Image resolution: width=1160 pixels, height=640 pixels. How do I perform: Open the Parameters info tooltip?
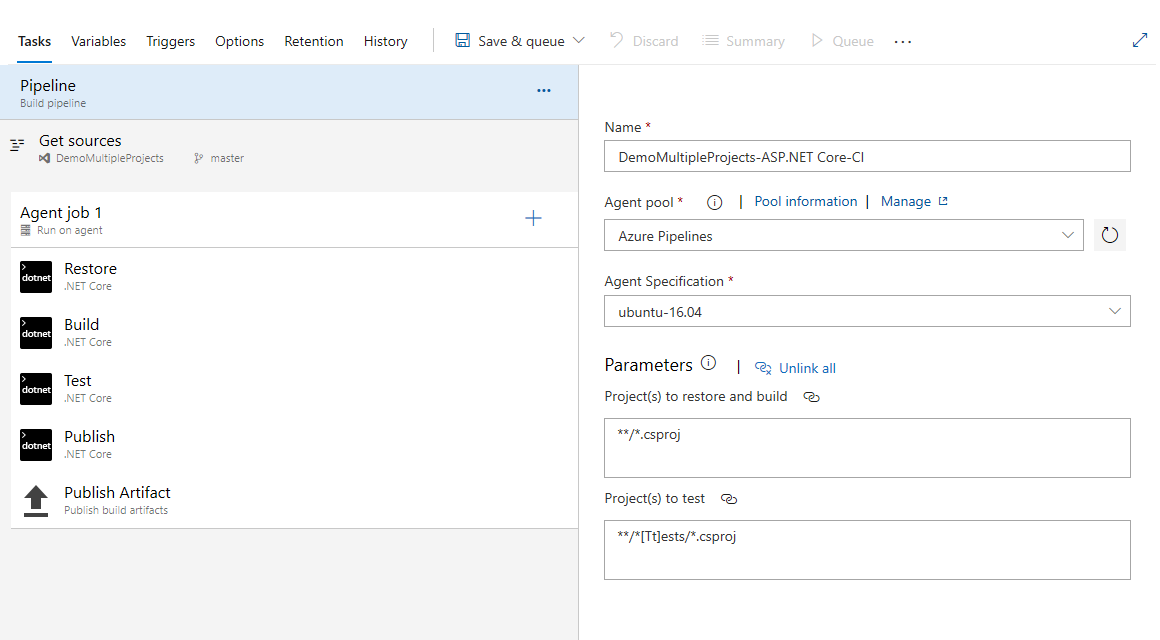[709, 363]
